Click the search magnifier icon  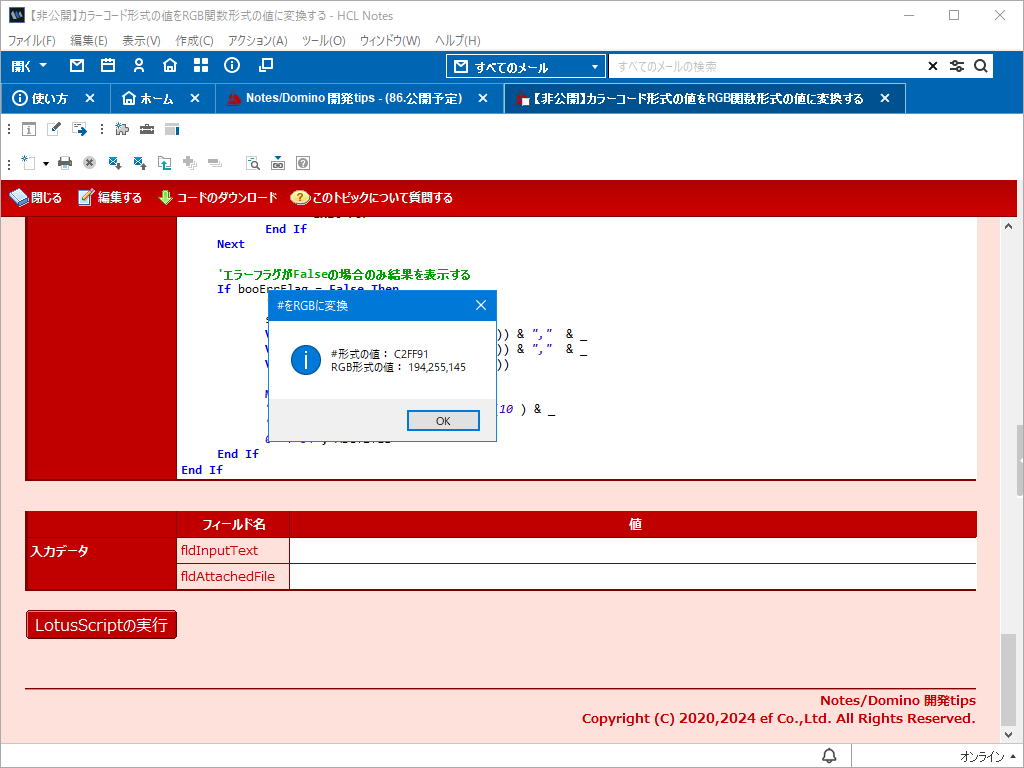point(981,66)
